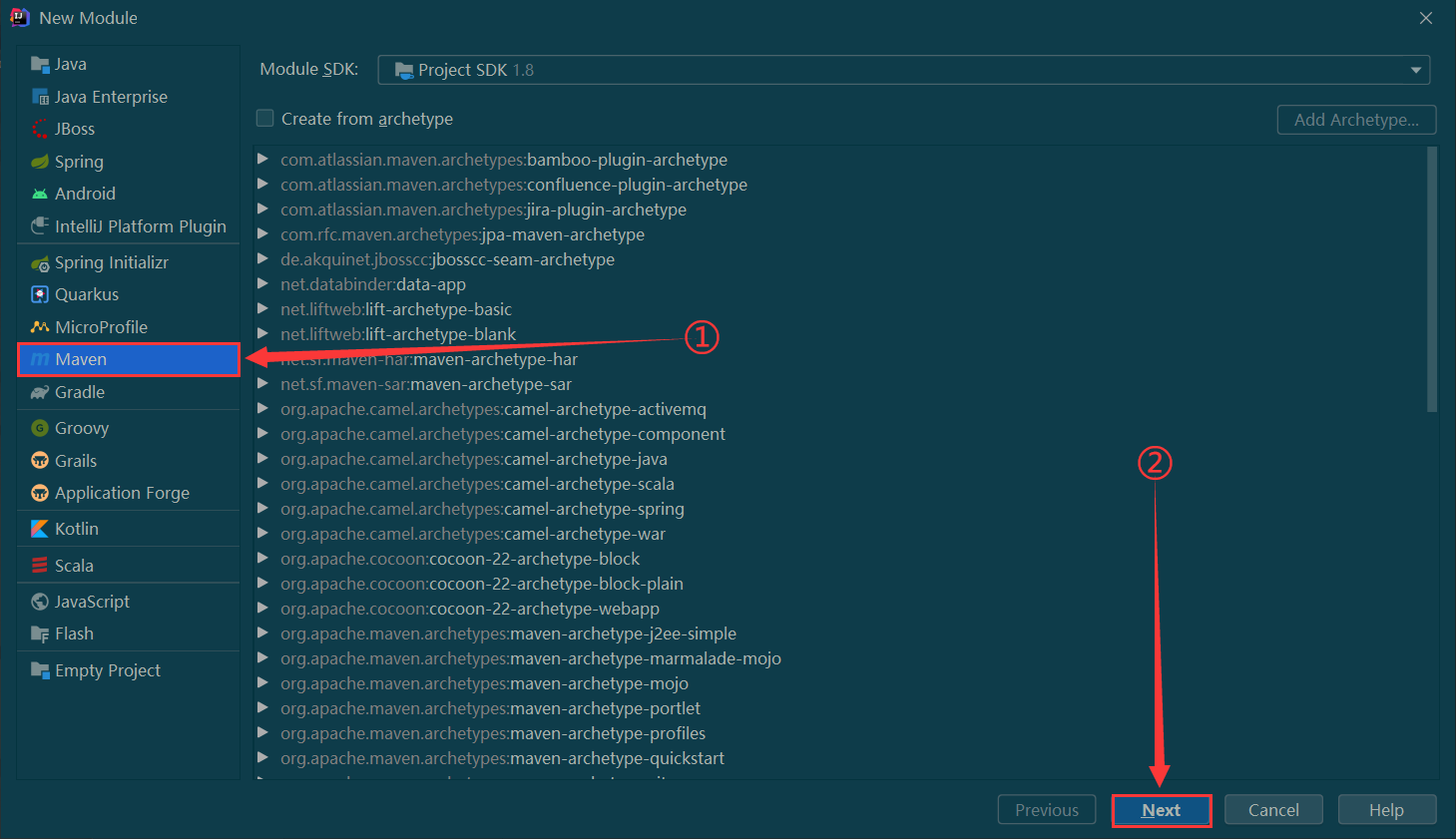The height and width of the screenshot is (839, 1456).
Task: Click the Flash folder icon
Action: point(40,633)
